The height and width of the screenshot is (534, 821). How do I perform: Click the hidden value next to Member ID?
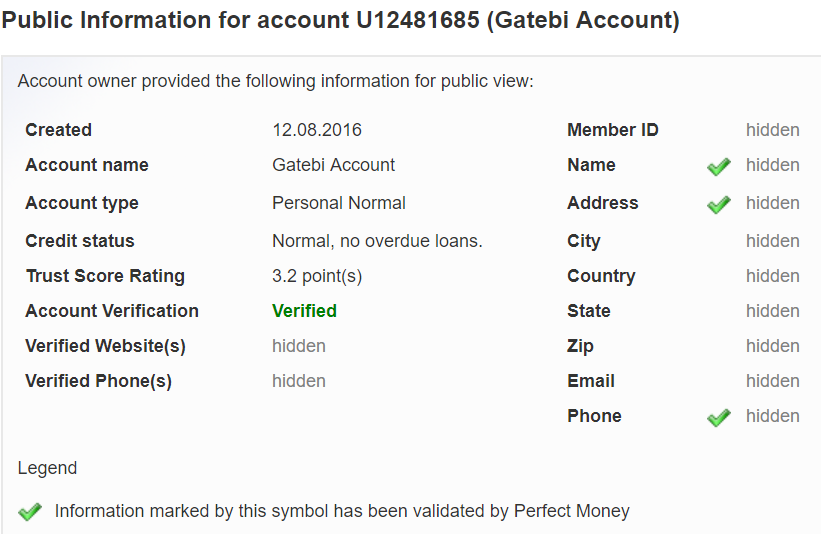(773, 130)
